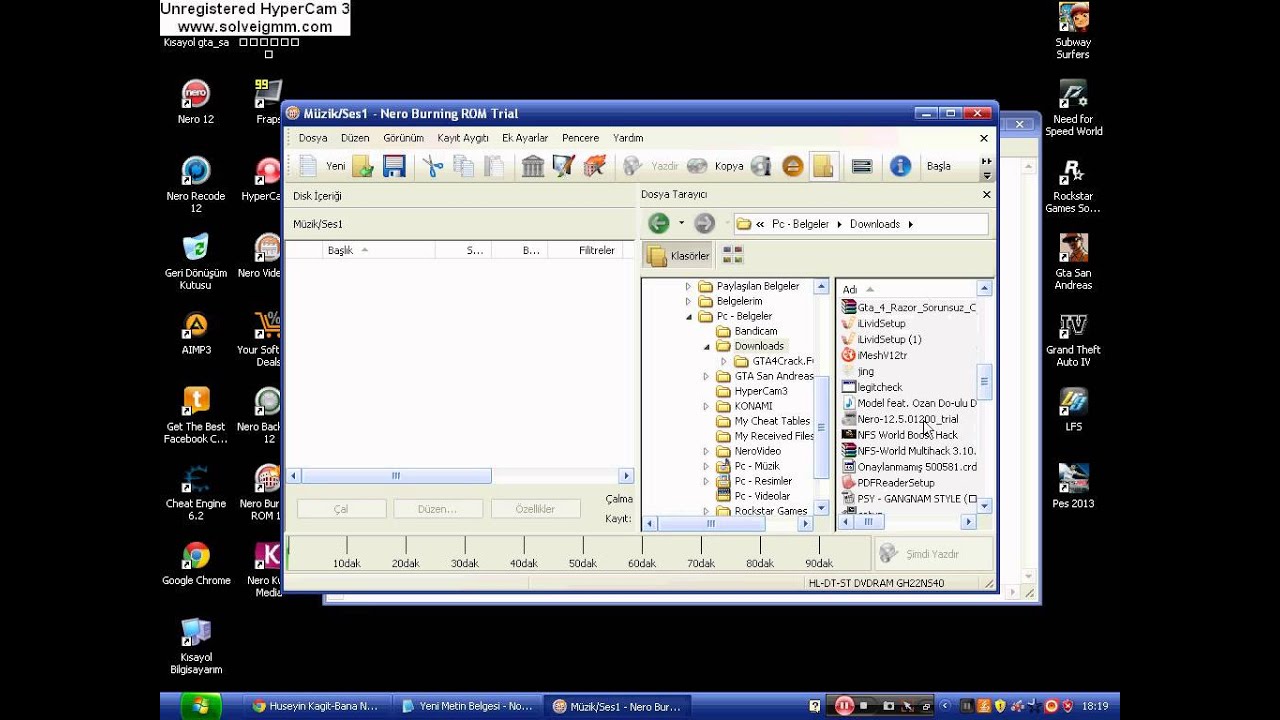Select the Need for Speed World icon
Screen dimensions: 1280x720
1073,108
